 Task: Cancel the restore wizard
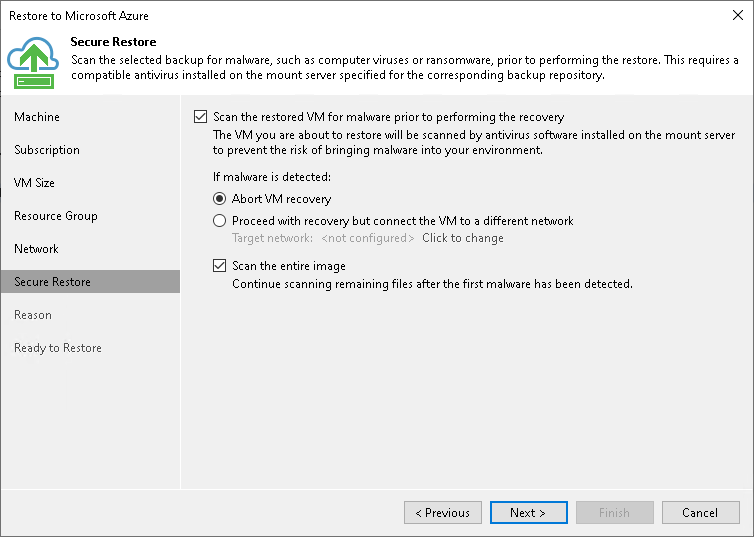pyautogui.click(x=700, y=513)
